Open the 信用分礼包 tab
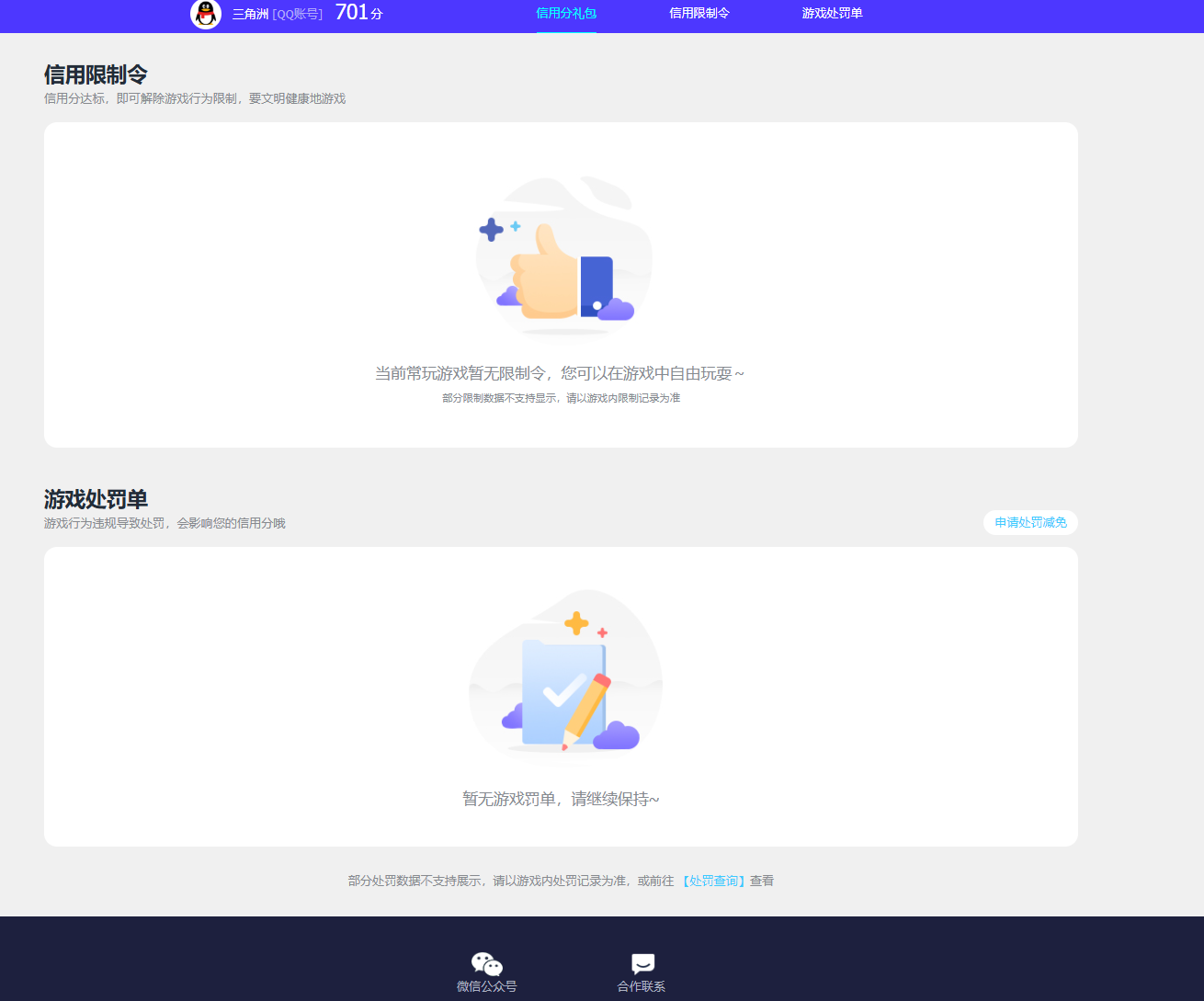The height and width of the screenshot is (1001, 1204). coord(566,14)
